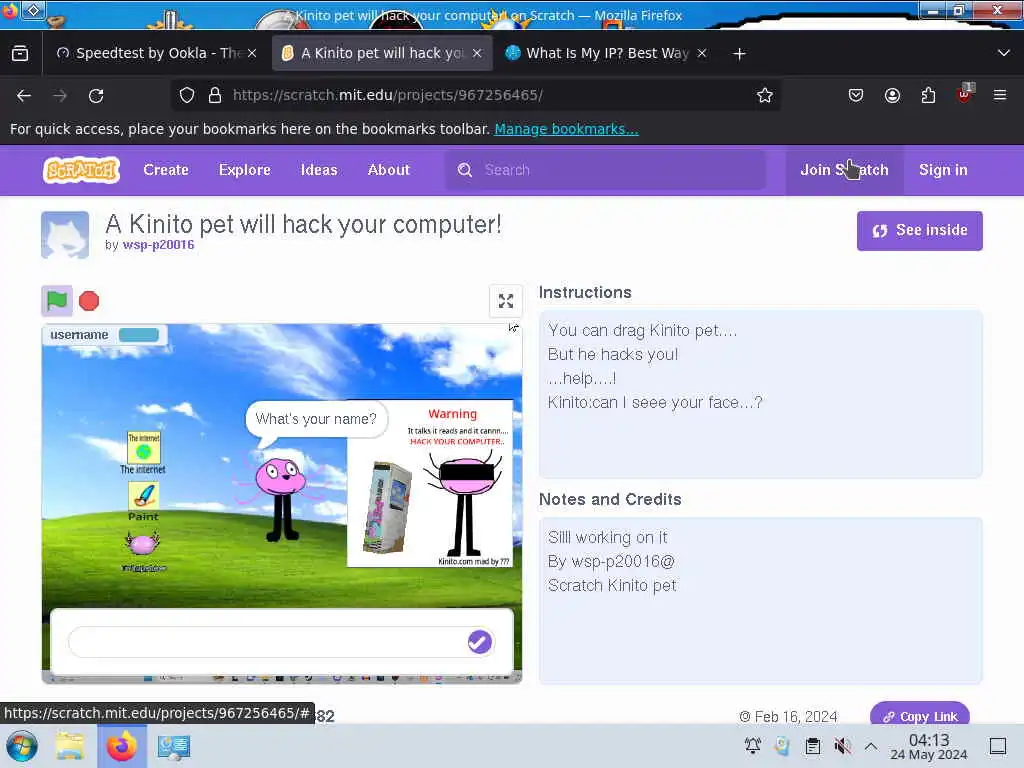
Task: Open the Windows Start button
Action: pos(22,746)
